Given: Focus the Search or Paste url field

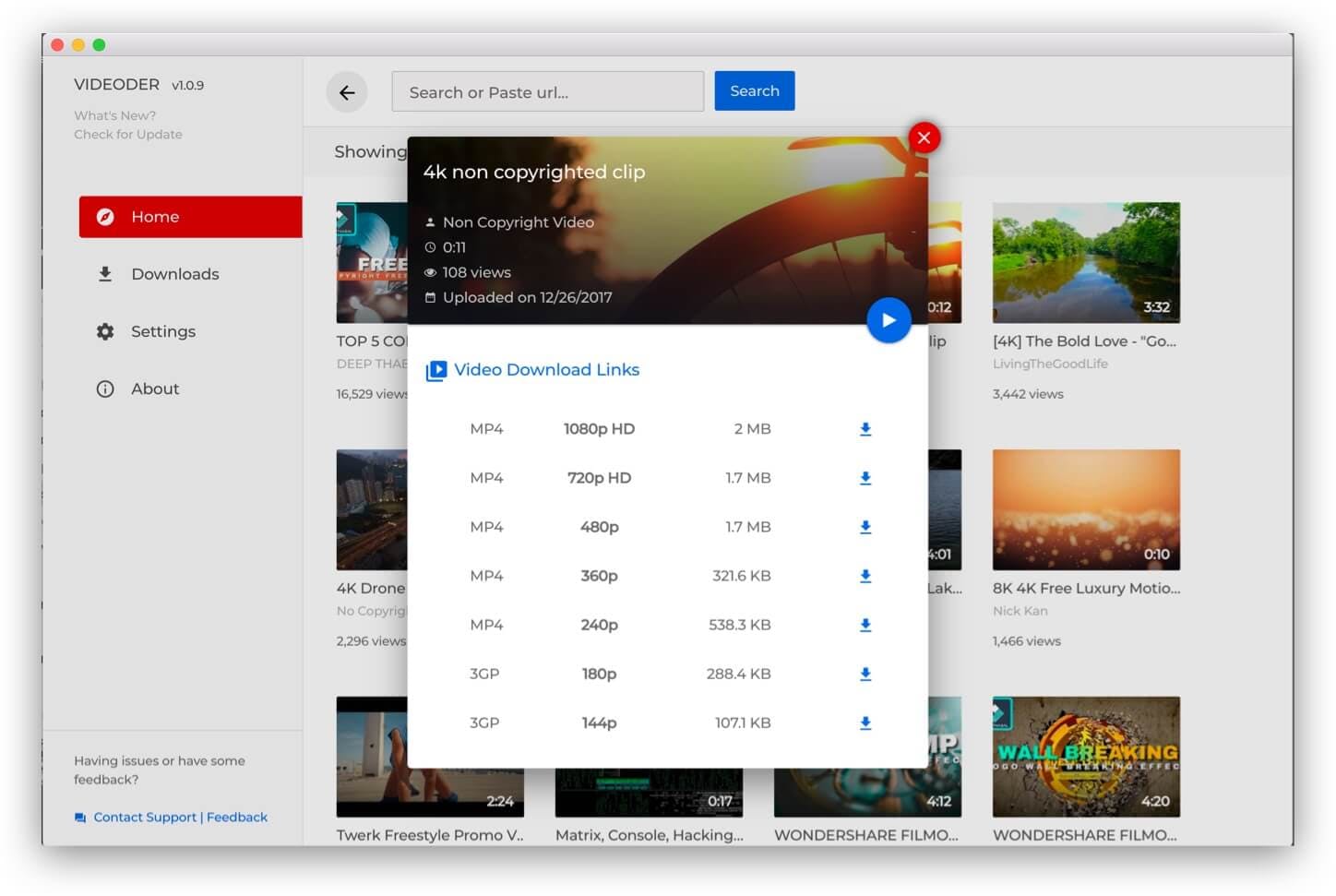Looking at the screenshot, I should click(548, 91).
